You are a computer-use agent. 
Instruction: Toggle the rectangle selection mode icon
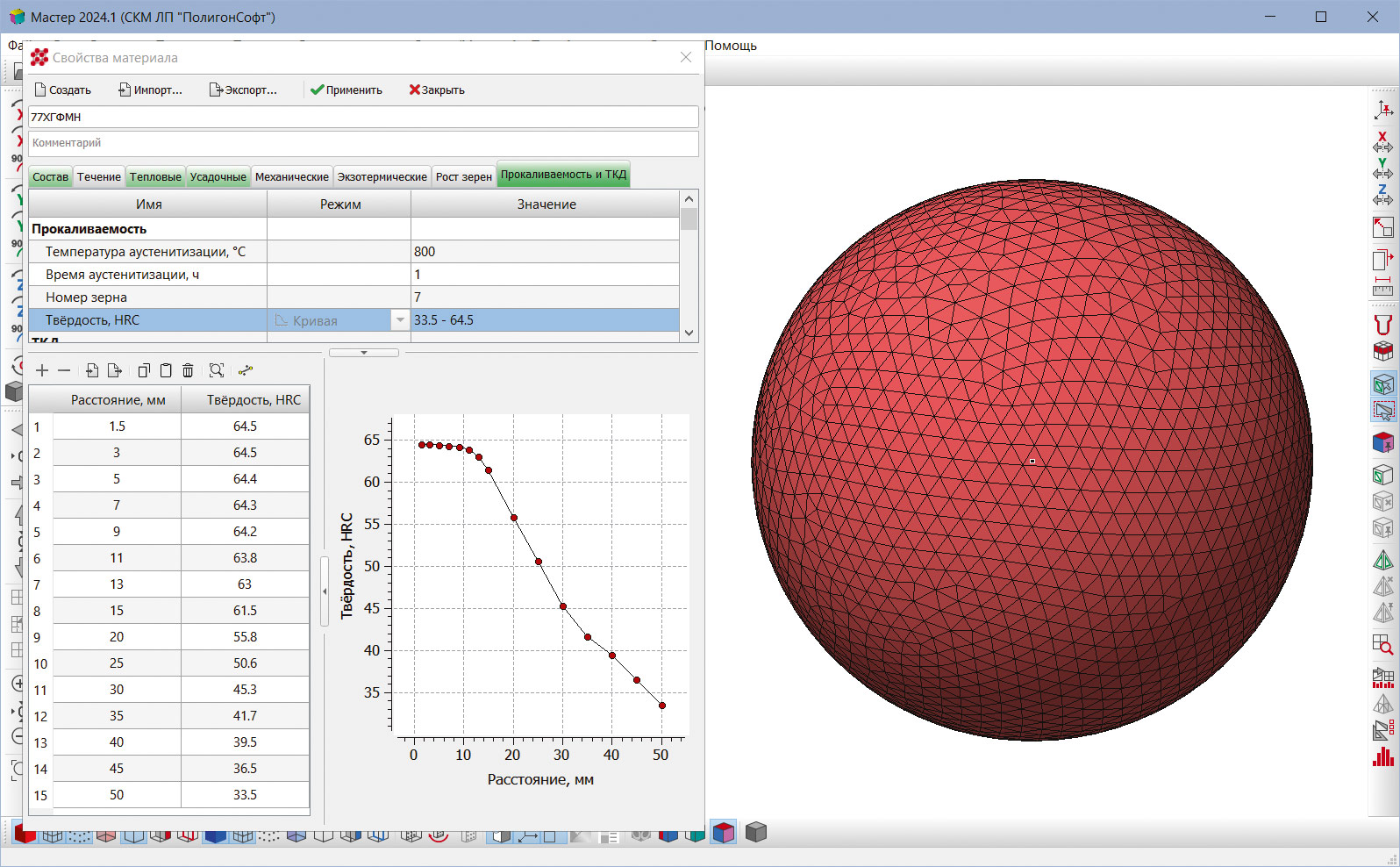tap(1382, 410)
